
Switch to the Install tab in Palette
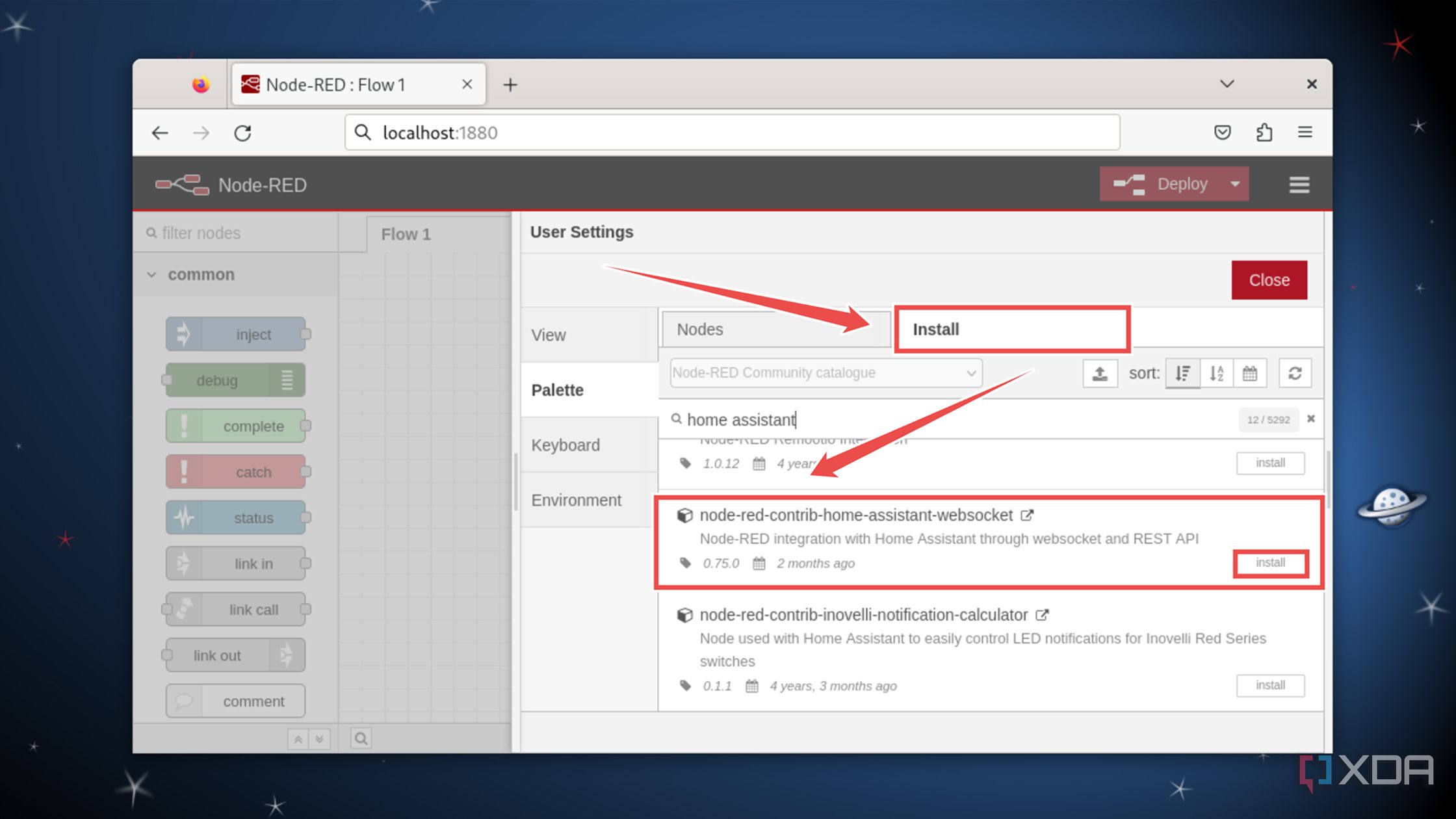pos(1011,329)
